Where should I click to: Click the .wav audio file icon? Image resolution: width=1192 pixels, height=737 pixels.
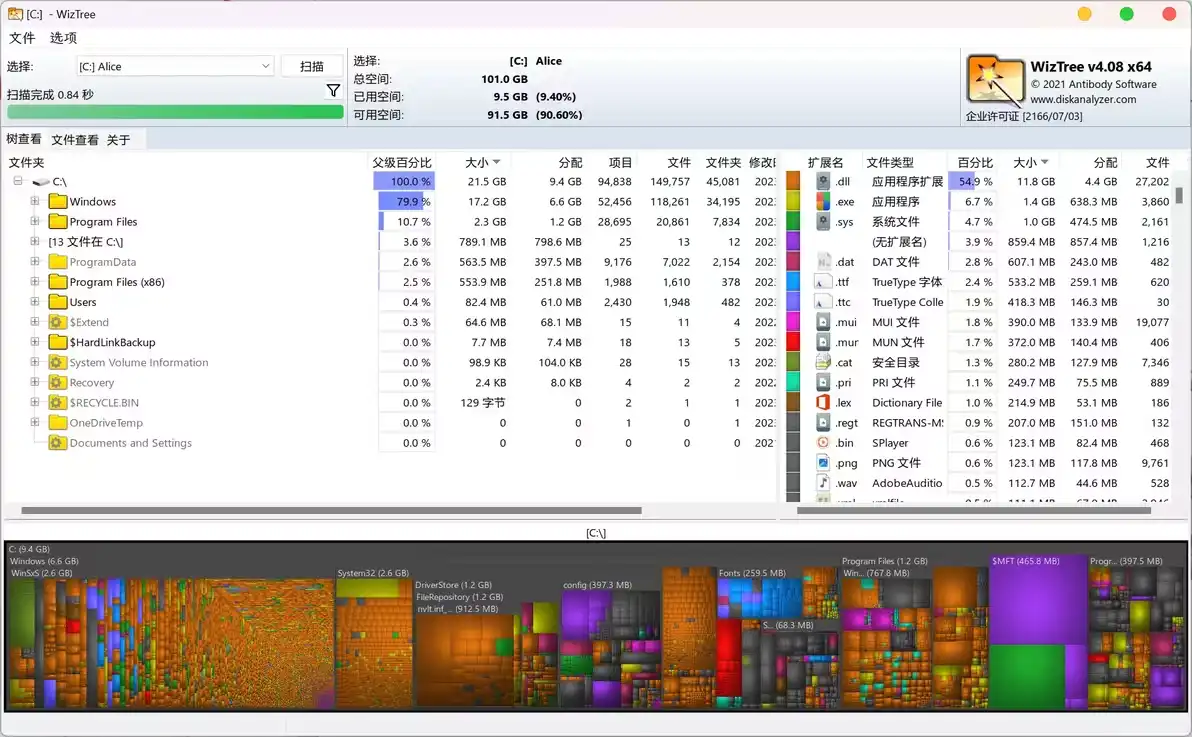[x=823, y=483]
